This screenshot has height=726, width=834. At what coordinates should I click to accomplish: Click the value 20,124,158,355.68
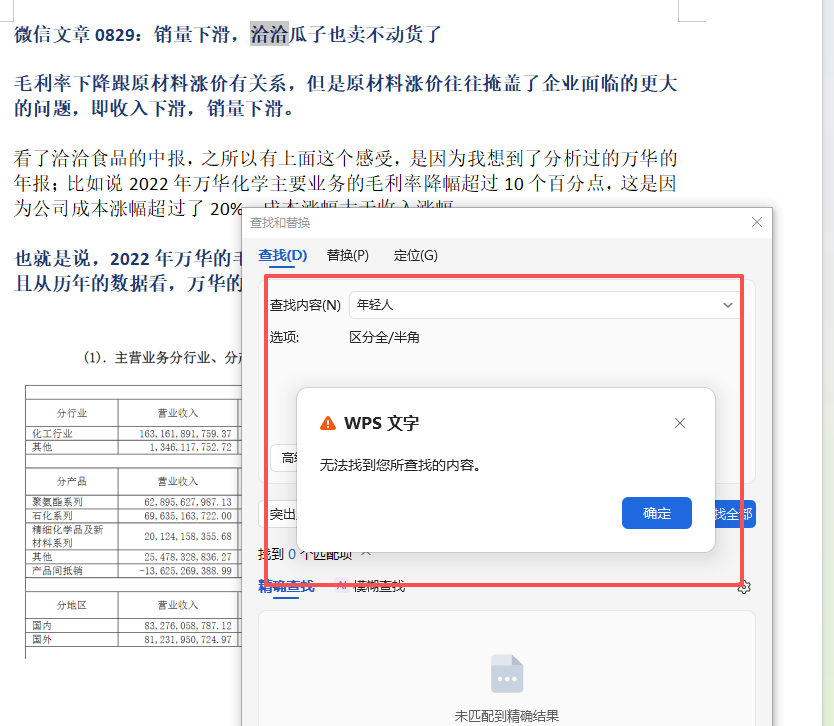click(x=188, y=537)
